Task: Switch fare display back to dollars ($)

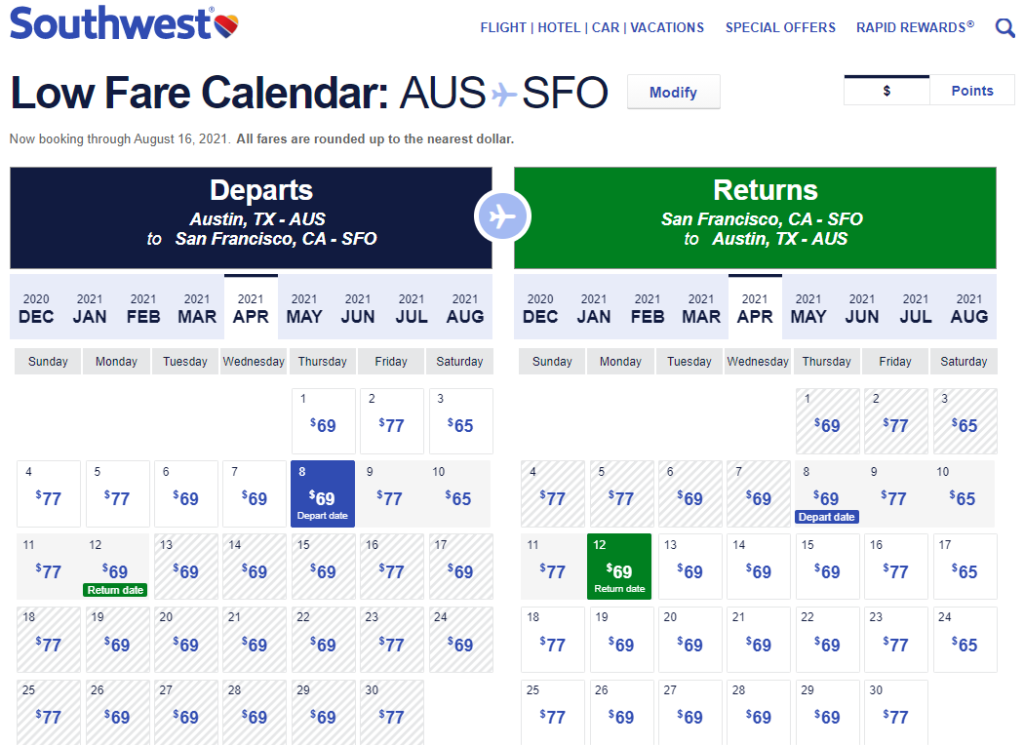Action: pyautogui.click(x=887, y=90)
